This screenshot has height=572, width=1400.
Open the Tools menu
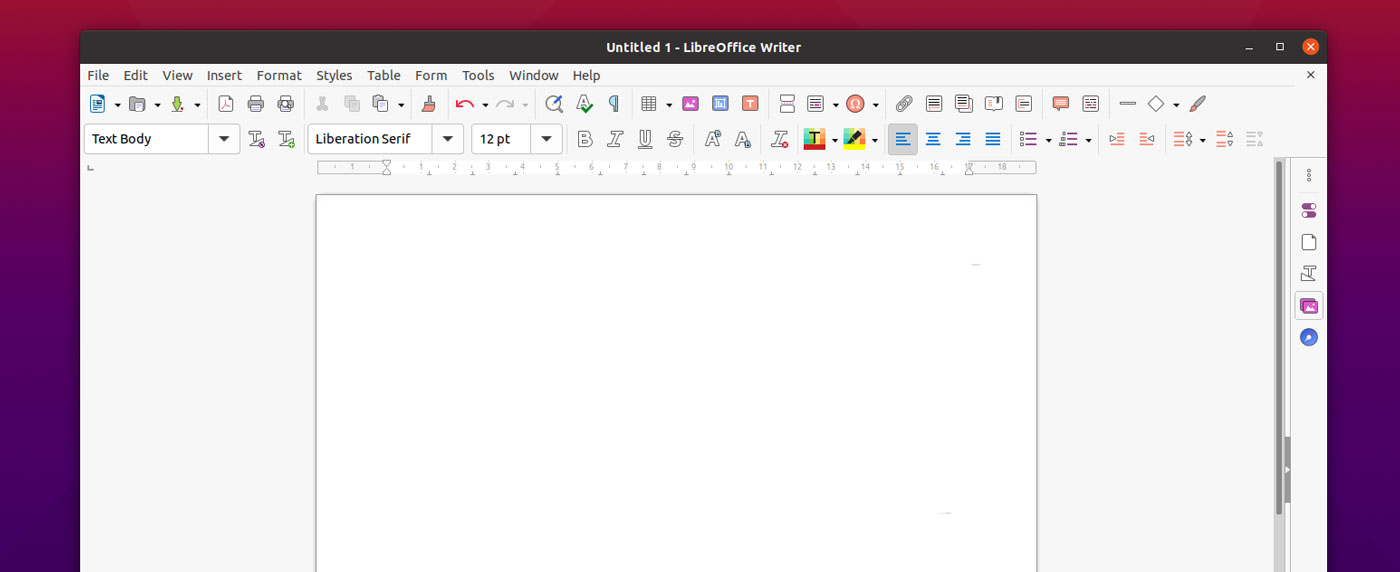point(478,75)
